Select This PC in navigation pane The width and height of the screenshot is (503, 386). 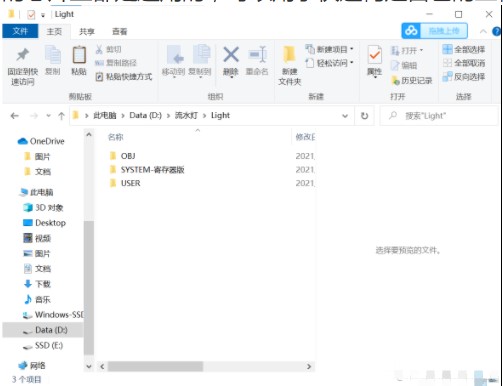36,192
